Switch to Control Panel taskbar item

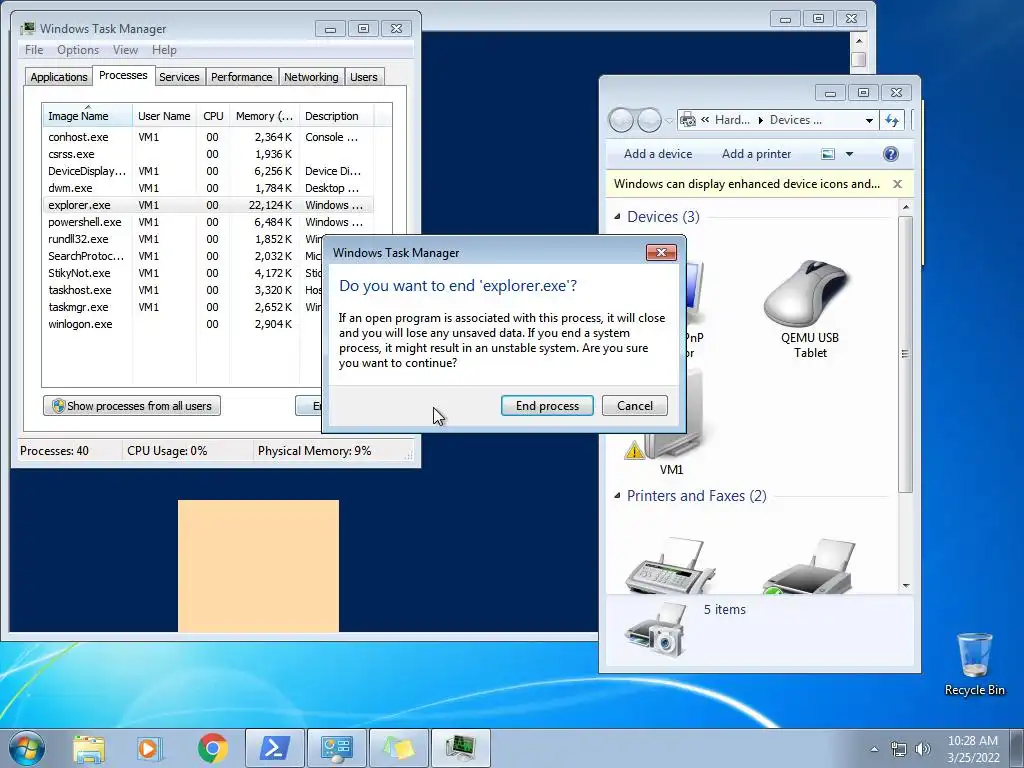337,748
